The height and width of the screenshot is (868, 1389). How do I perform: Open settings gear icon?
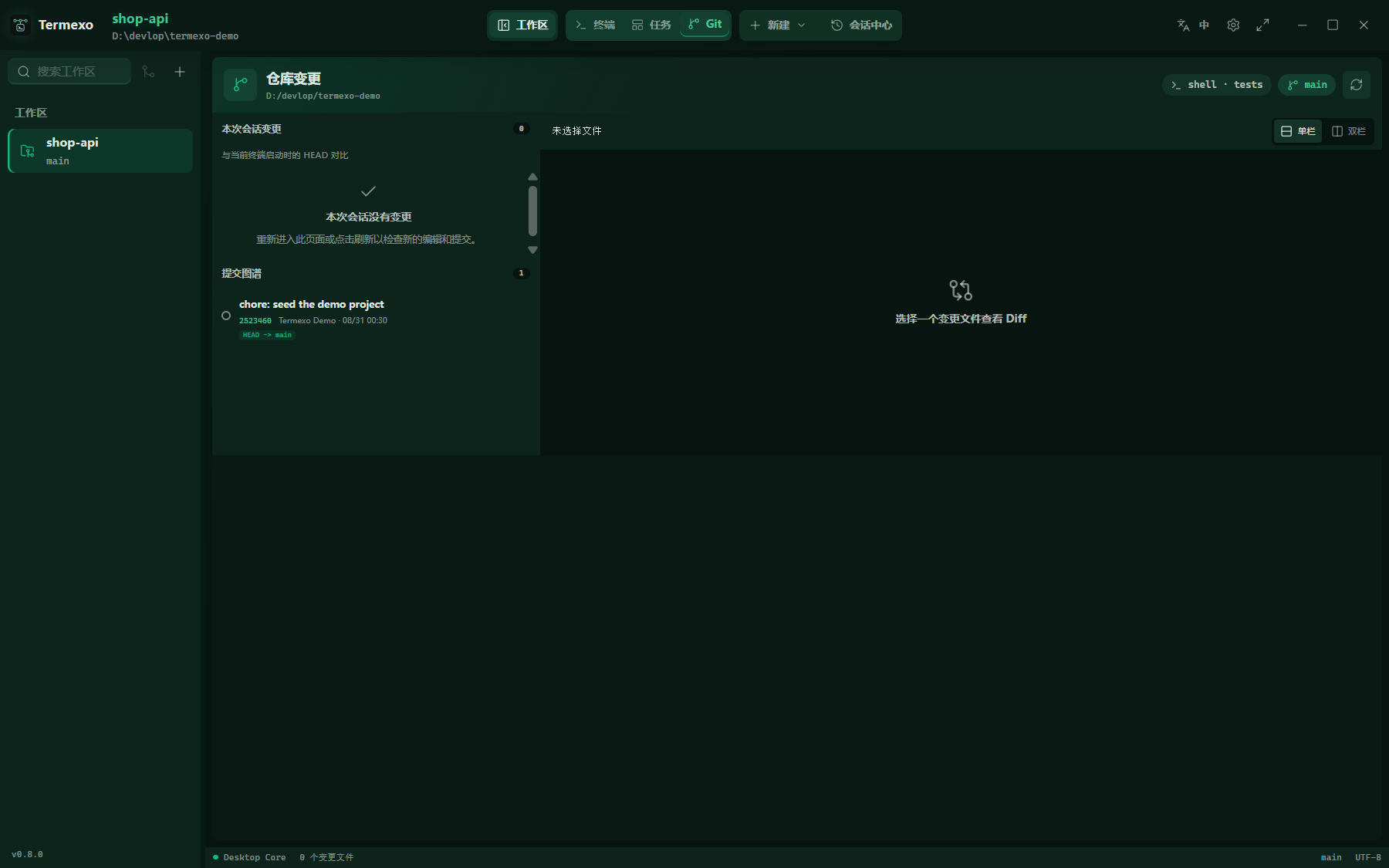point(1233,25)
